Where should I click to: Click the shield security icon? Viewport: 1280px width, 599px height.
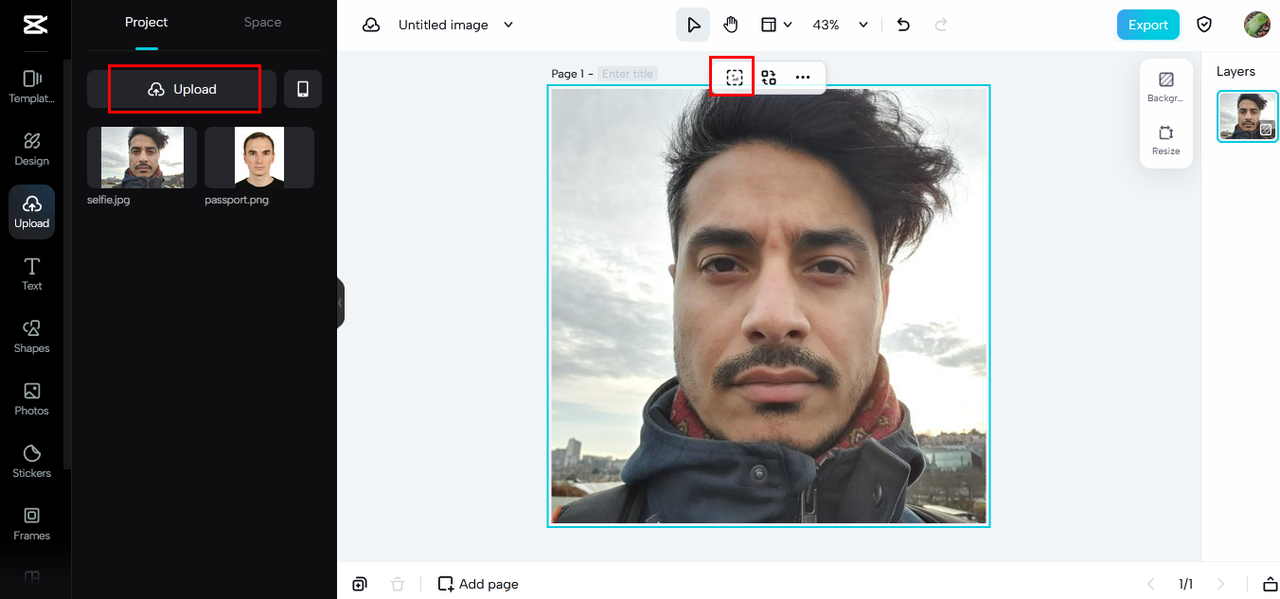click(x=1205, y=25)
